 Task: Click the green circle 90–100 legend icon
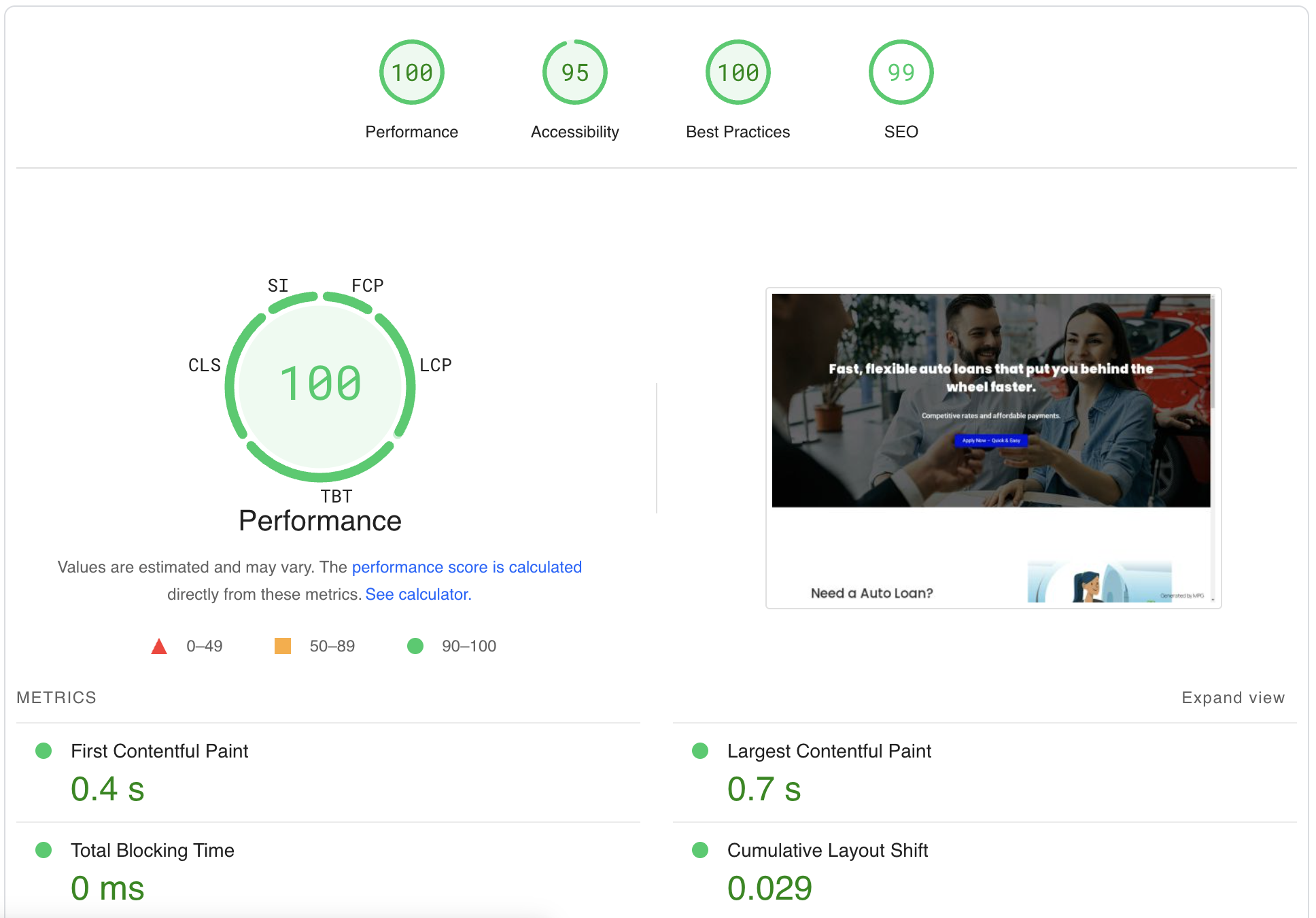[x=415, y=646]
